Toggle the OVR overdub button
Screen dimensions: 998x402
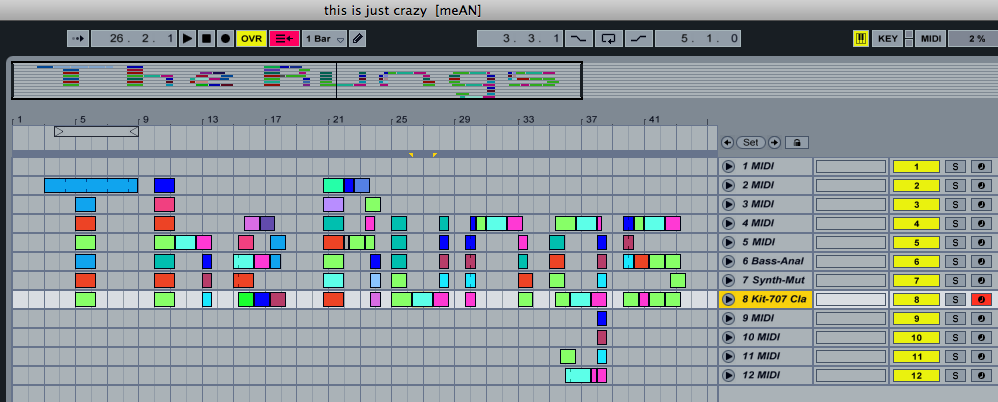pyautogui.click(x=252, y=38)
